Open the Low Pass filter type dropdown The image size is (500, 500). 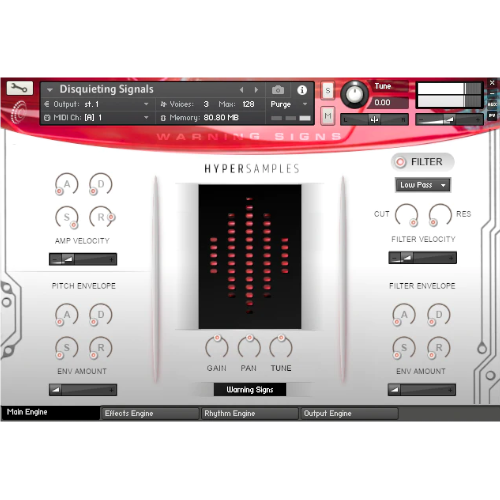click(423, 185)
